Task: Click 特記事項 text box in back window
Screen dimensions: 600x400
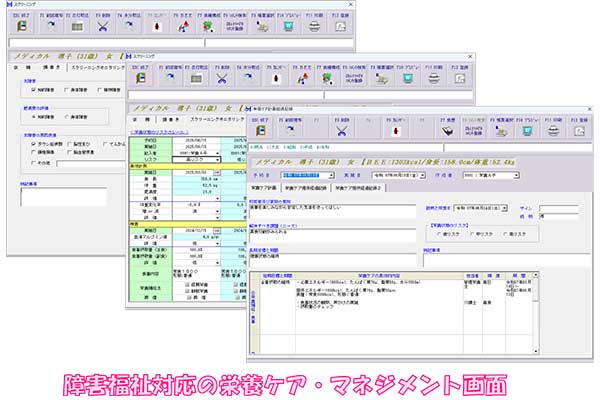Action: 64,197
